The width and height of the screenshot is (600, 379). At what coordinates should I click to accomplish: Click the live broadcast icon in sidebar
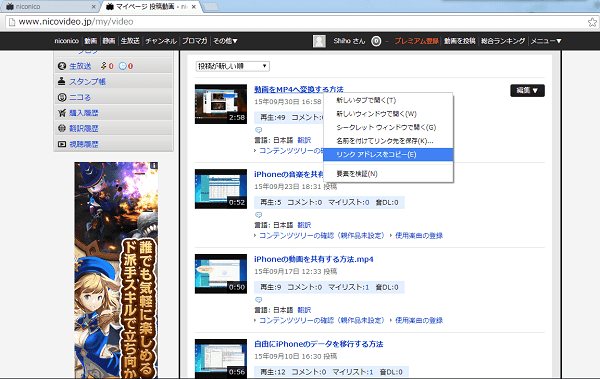pyautogui.click(x=62, y=66)
